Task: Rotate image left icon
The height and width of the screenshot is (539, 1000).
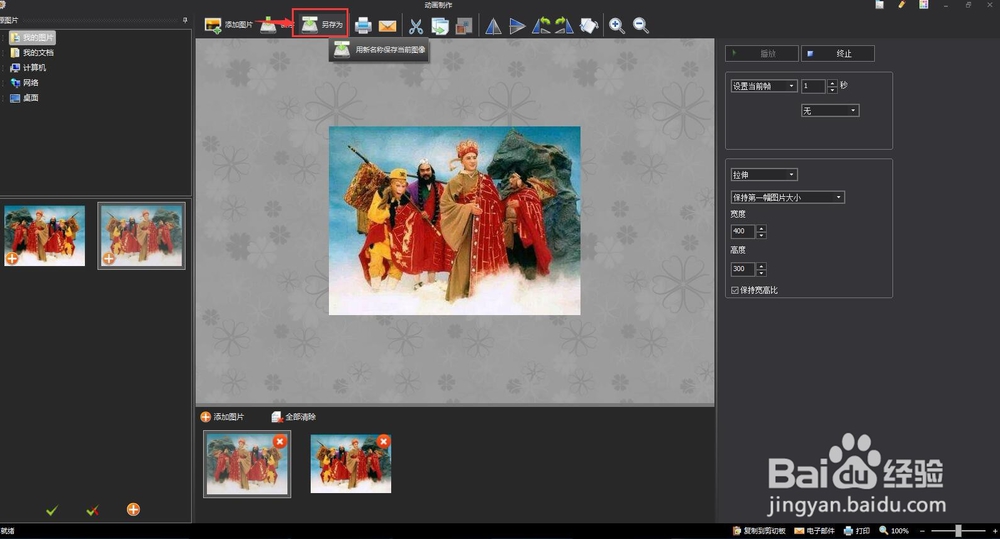Action: pos(541,26)
